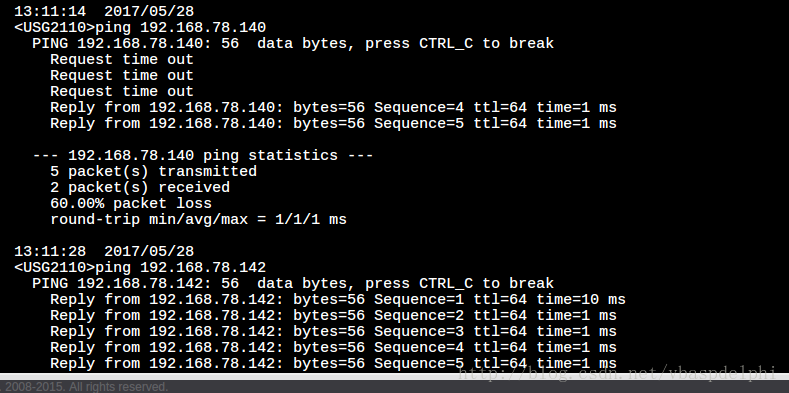Click the first Request time out line
Screen dimensions: 789x393
coord(122,59)
